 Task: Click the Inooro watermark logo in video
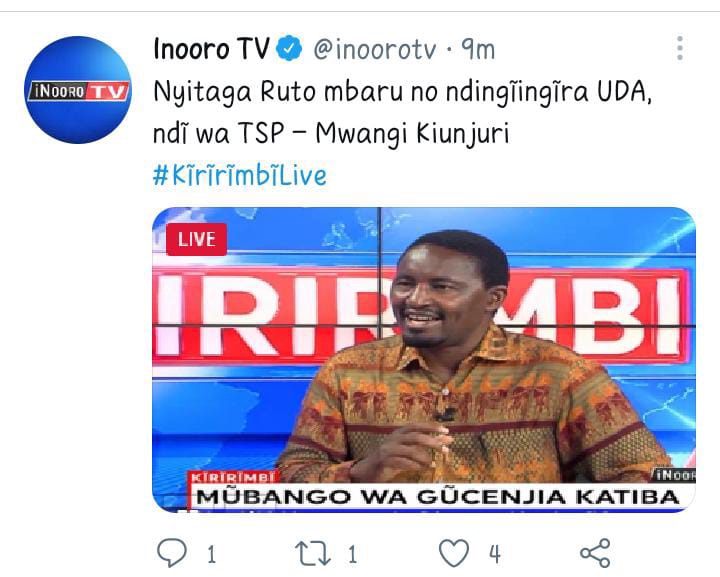click(x=674, y=475)
